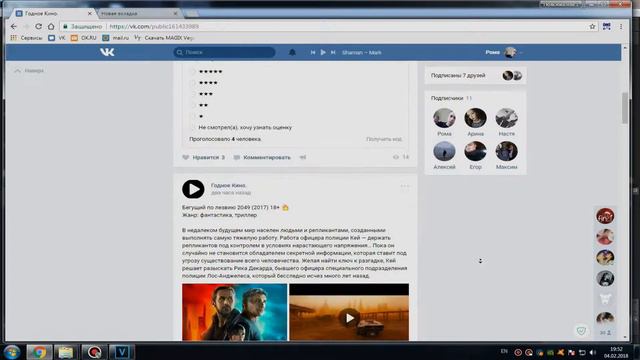This screenshot has width=640, height=360.
Task: Open the Vegas 'V' taskbar icon
Action: click(x=121, y=352)
